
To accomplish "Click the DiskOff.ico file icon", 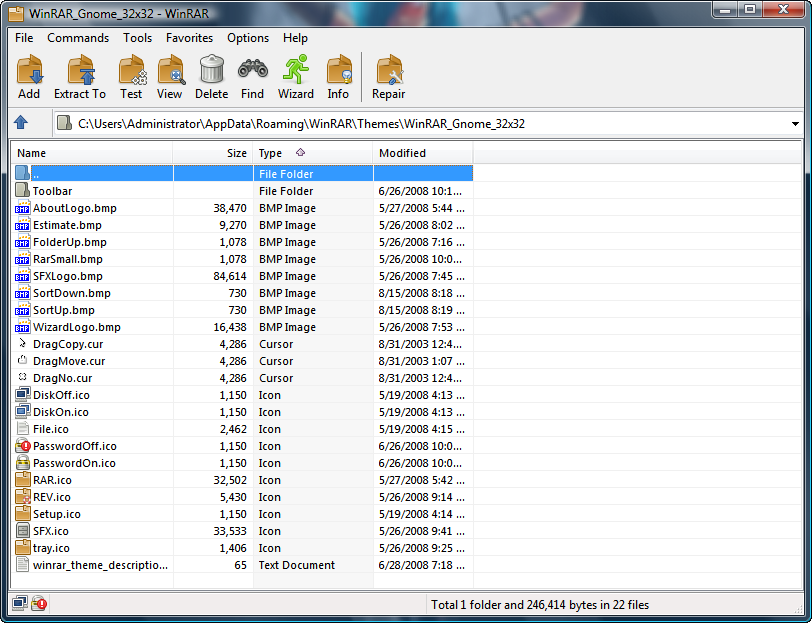I will [x=22, y=395].
